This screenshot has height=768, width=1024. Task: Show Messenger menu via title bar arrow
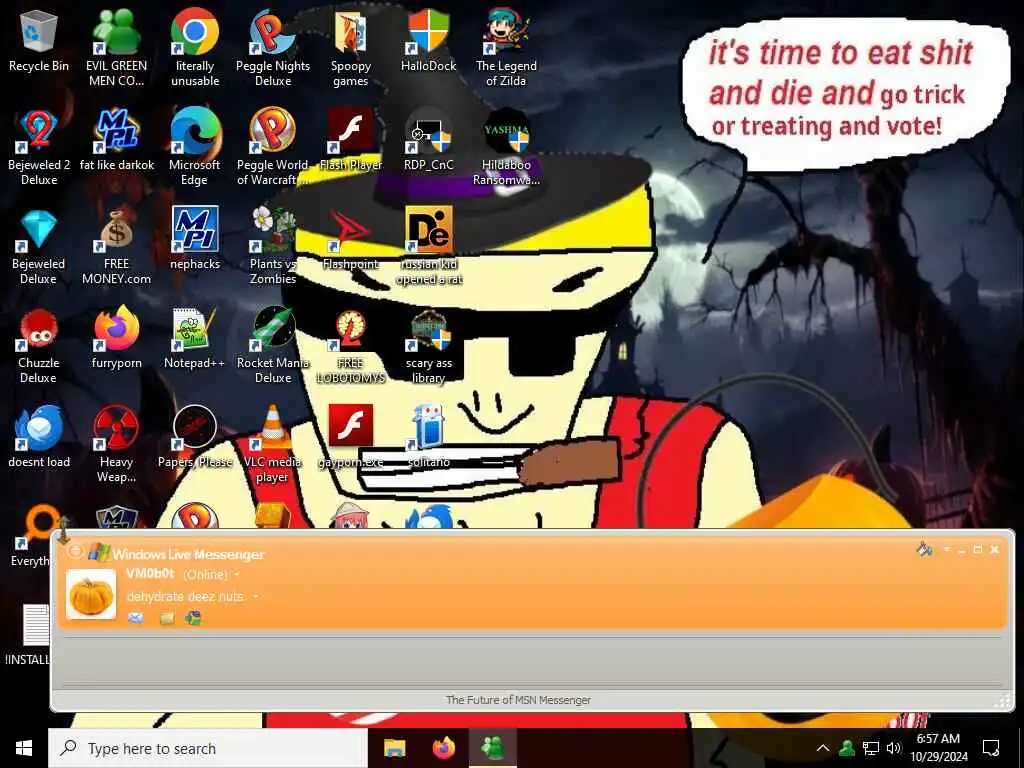tap(946, 550)
